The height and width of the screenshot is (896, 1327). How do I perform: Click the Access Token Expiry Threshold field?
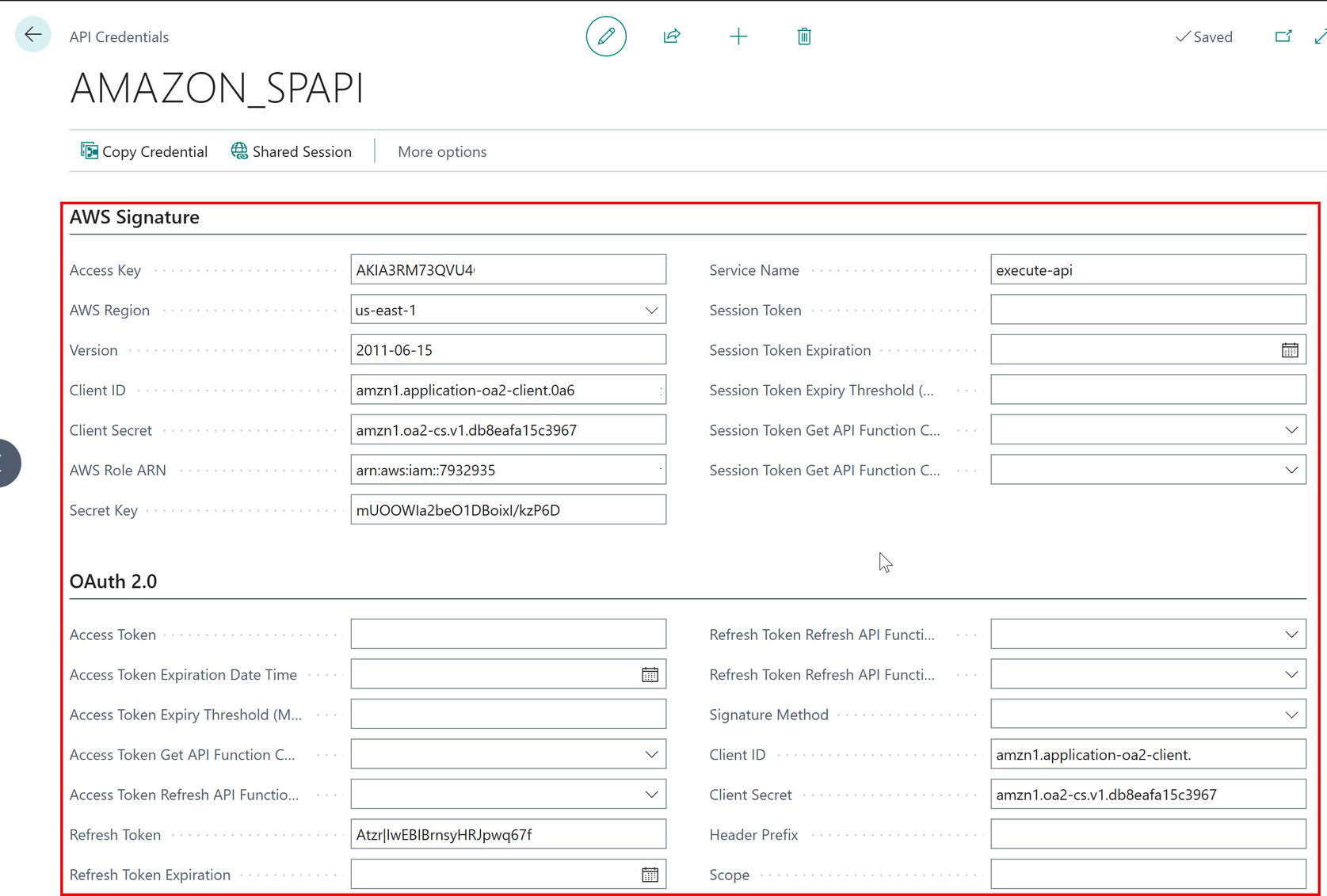[509, 715]
